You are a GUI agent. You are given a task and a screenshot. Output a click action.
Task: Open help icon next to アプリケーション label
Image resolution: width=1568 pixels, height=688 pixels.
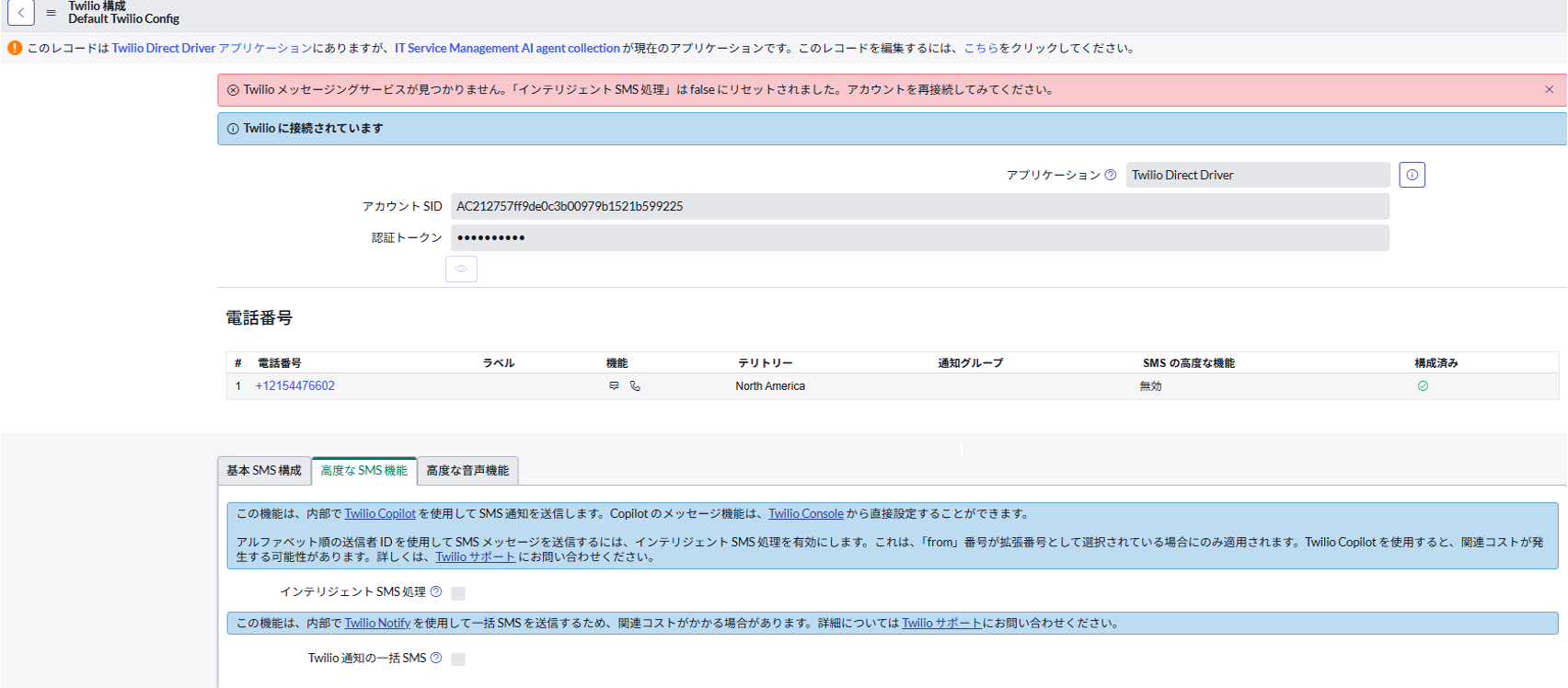[x=1111, y=175]
